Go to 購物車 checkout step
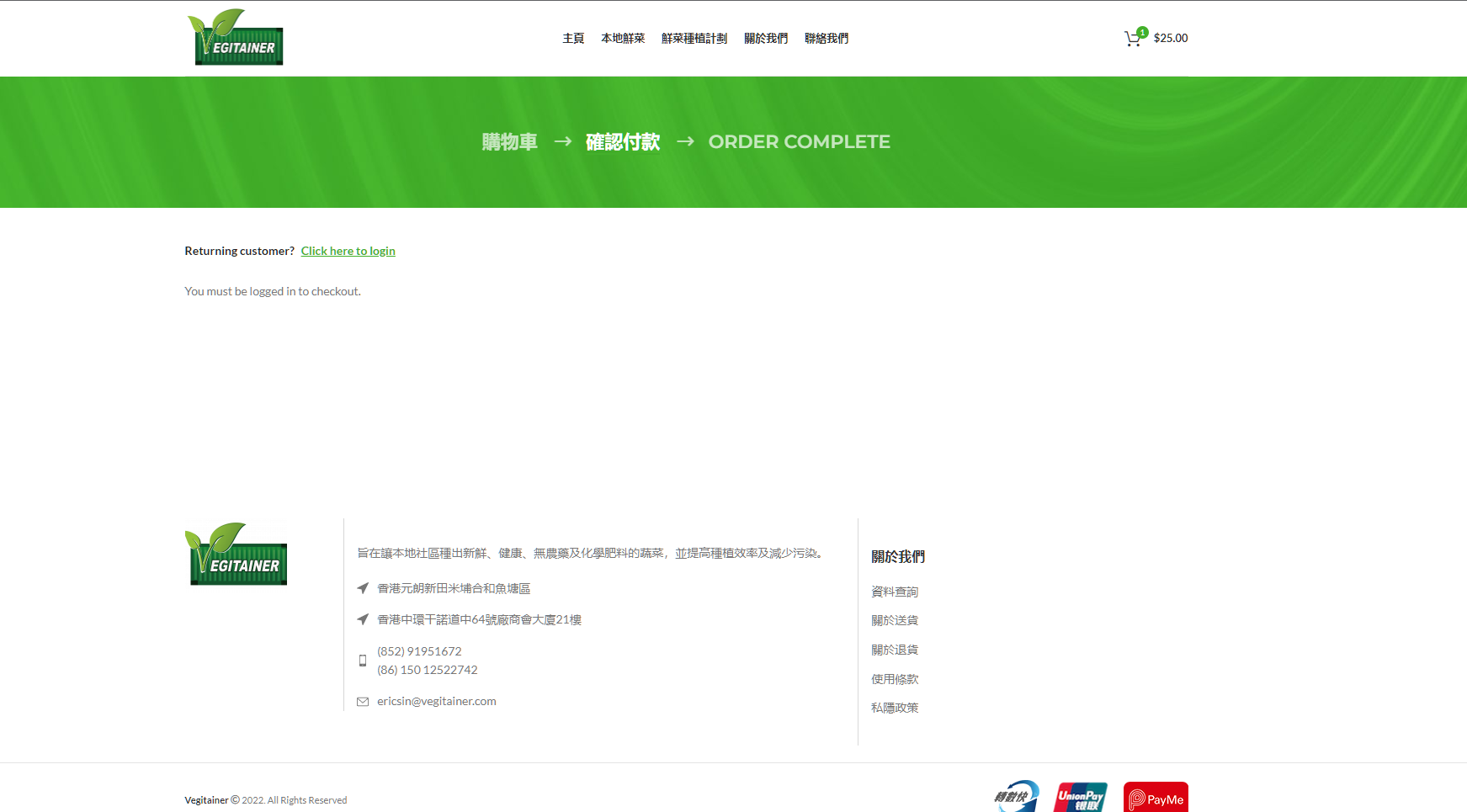1467x812 pixels. point(510,141)
